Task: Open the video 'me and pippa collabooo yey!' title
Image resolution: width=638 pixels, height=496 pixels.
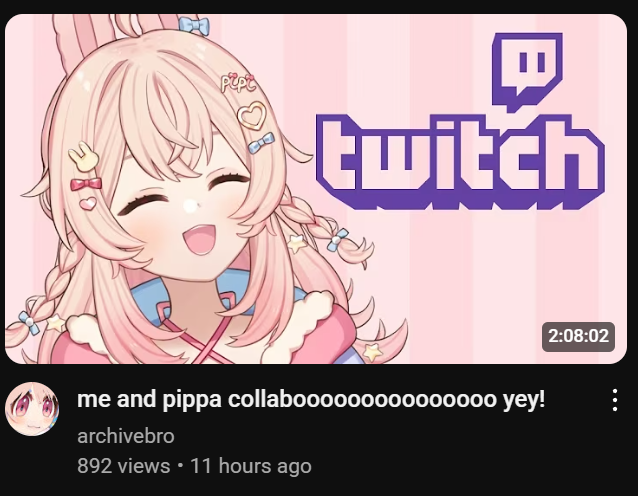Action: [311, 400]
